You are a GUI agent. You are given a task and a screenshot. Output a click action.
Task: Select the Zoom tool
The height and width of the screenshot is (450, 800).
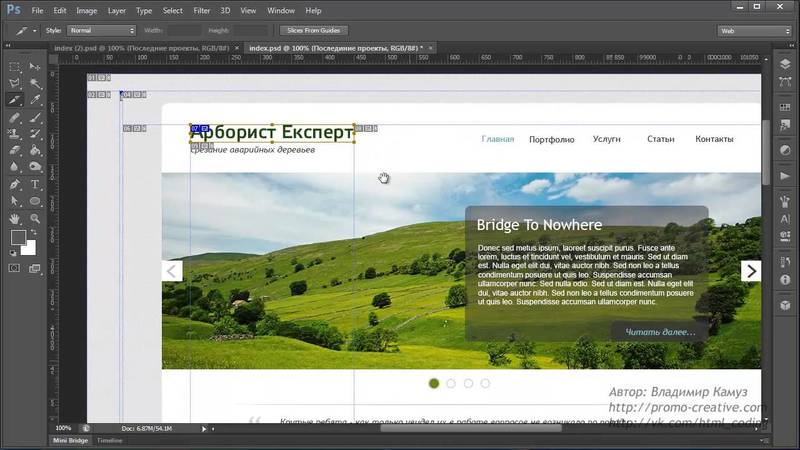[x=35, y=218]
